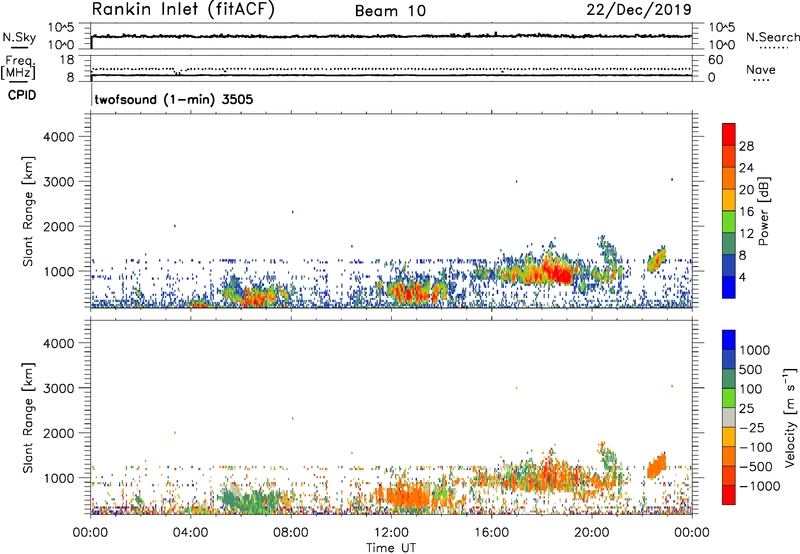Screen dimensions: 800x554
Task: Click the 'Nave' legend label
Action: [761, 69]
